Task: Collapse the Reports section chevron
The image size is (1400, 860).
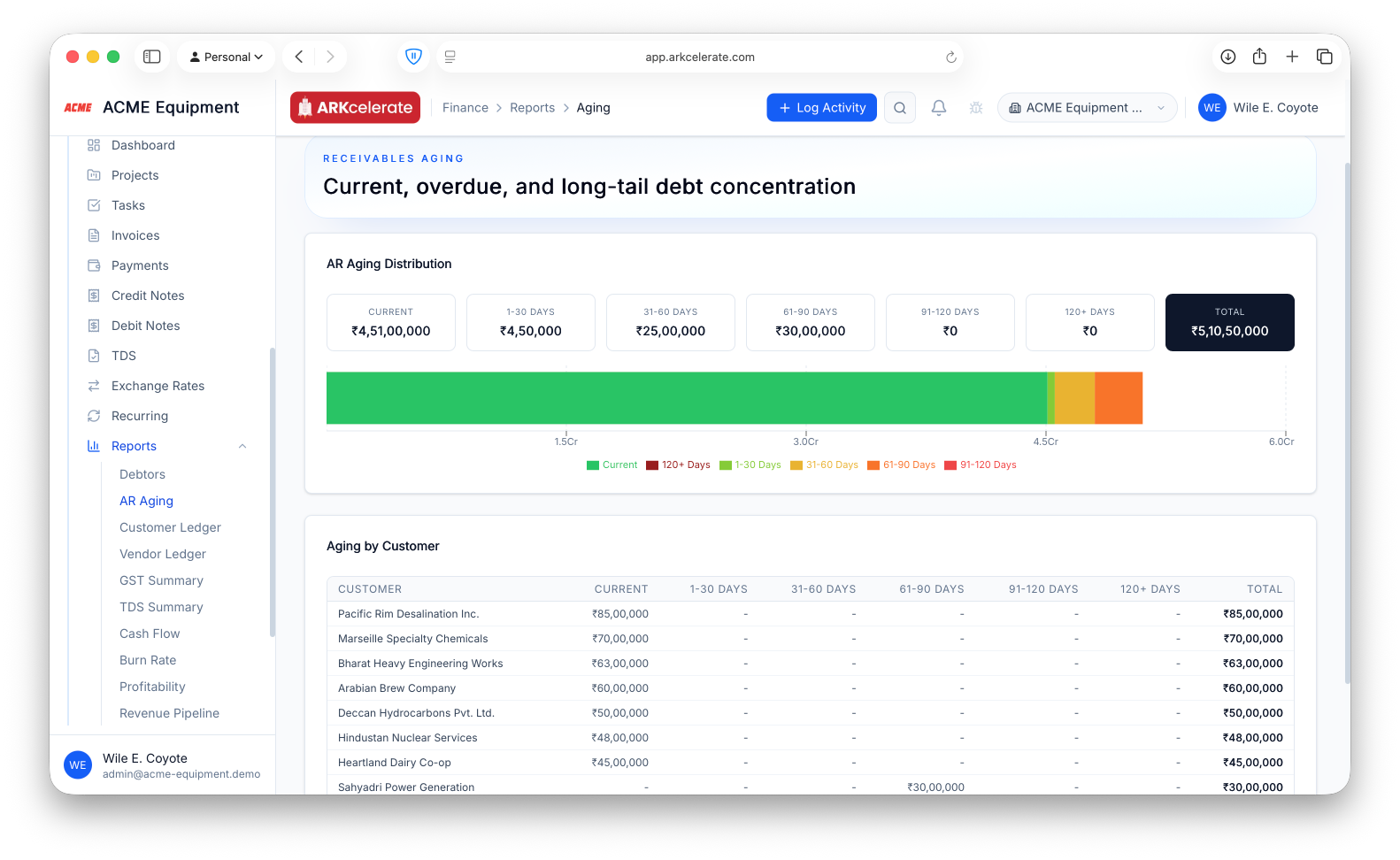Action: 242,446
